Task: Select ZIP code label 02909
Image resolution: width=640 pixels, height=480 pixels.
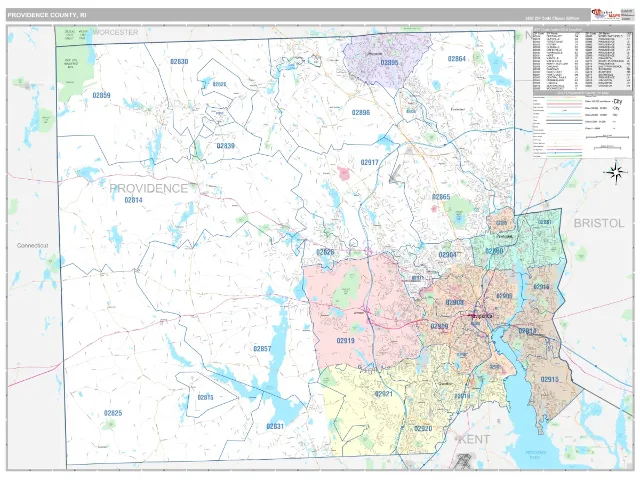Action: [439, 327]
